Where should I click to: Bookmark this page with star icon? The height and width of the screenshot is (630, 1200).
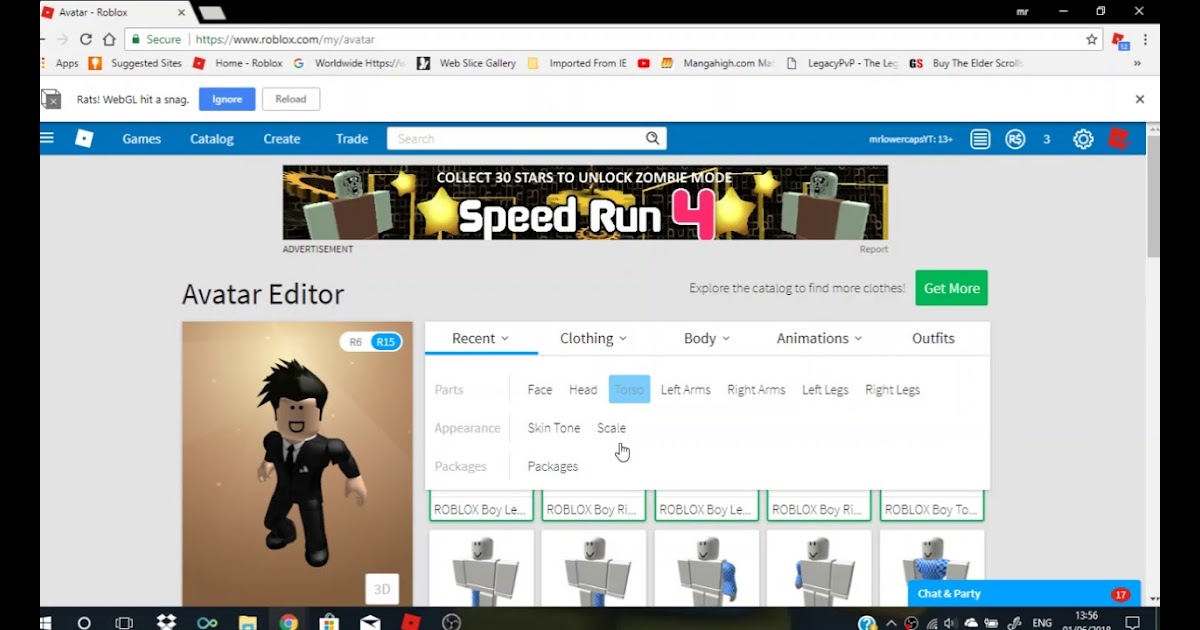pyautogui.click(x=1092, y=39)
